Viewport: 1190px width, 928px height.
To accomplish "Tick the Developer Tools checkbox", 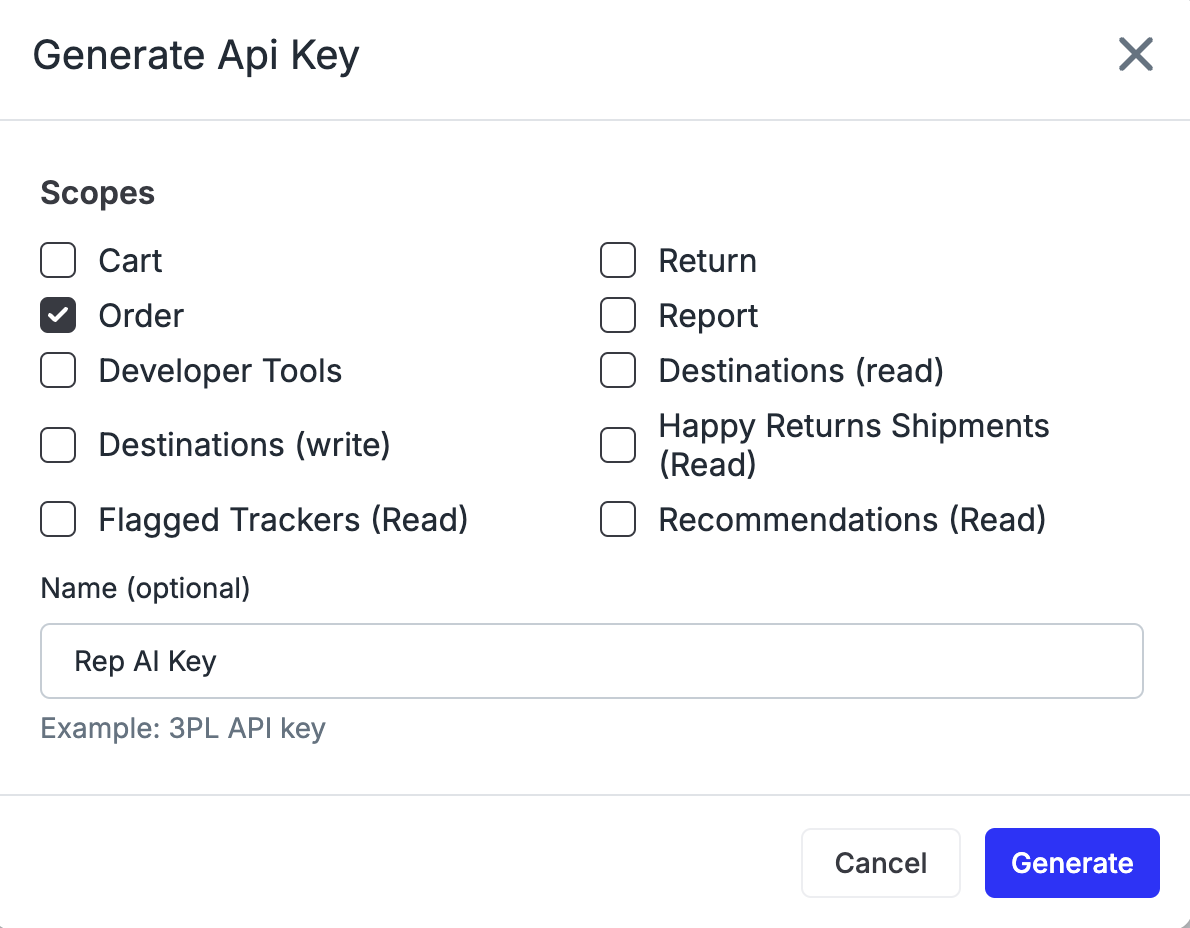I will tap(58, 371).
